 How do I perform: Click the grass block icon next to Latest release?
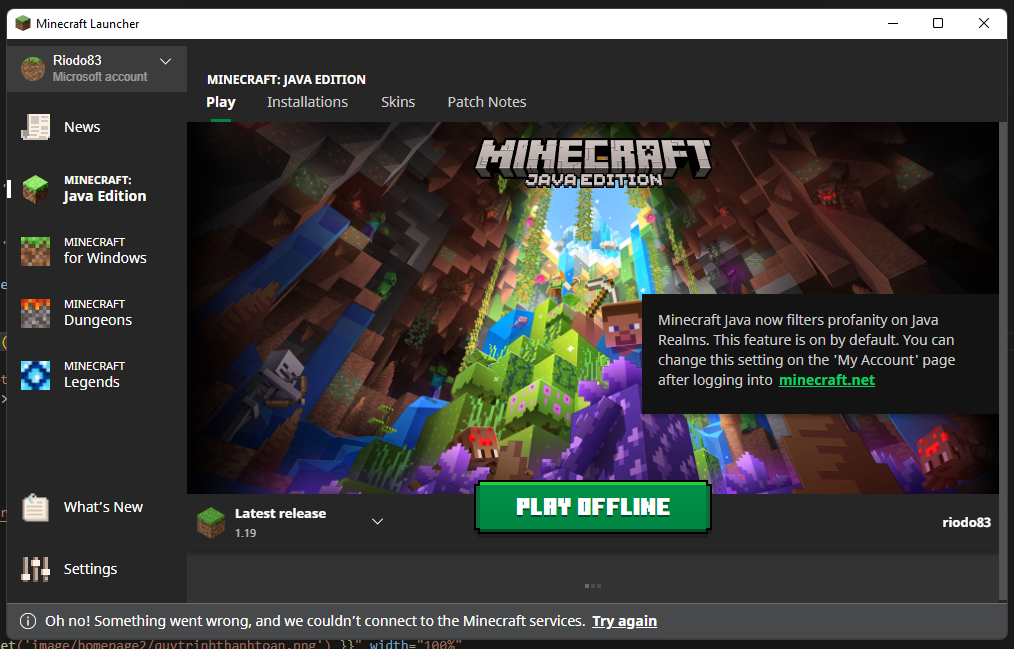(x=210, y=521)
